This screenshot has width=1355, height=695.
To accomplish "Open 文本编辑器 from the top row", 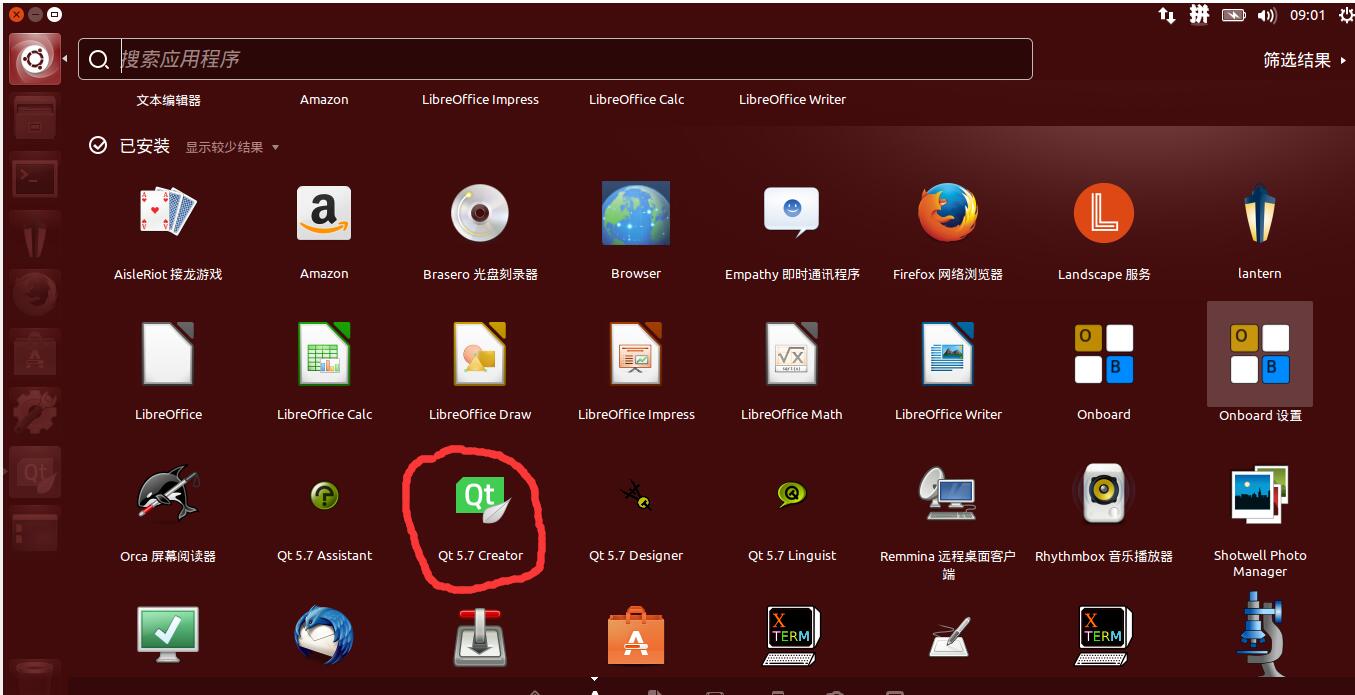I will tap(168, 99).
